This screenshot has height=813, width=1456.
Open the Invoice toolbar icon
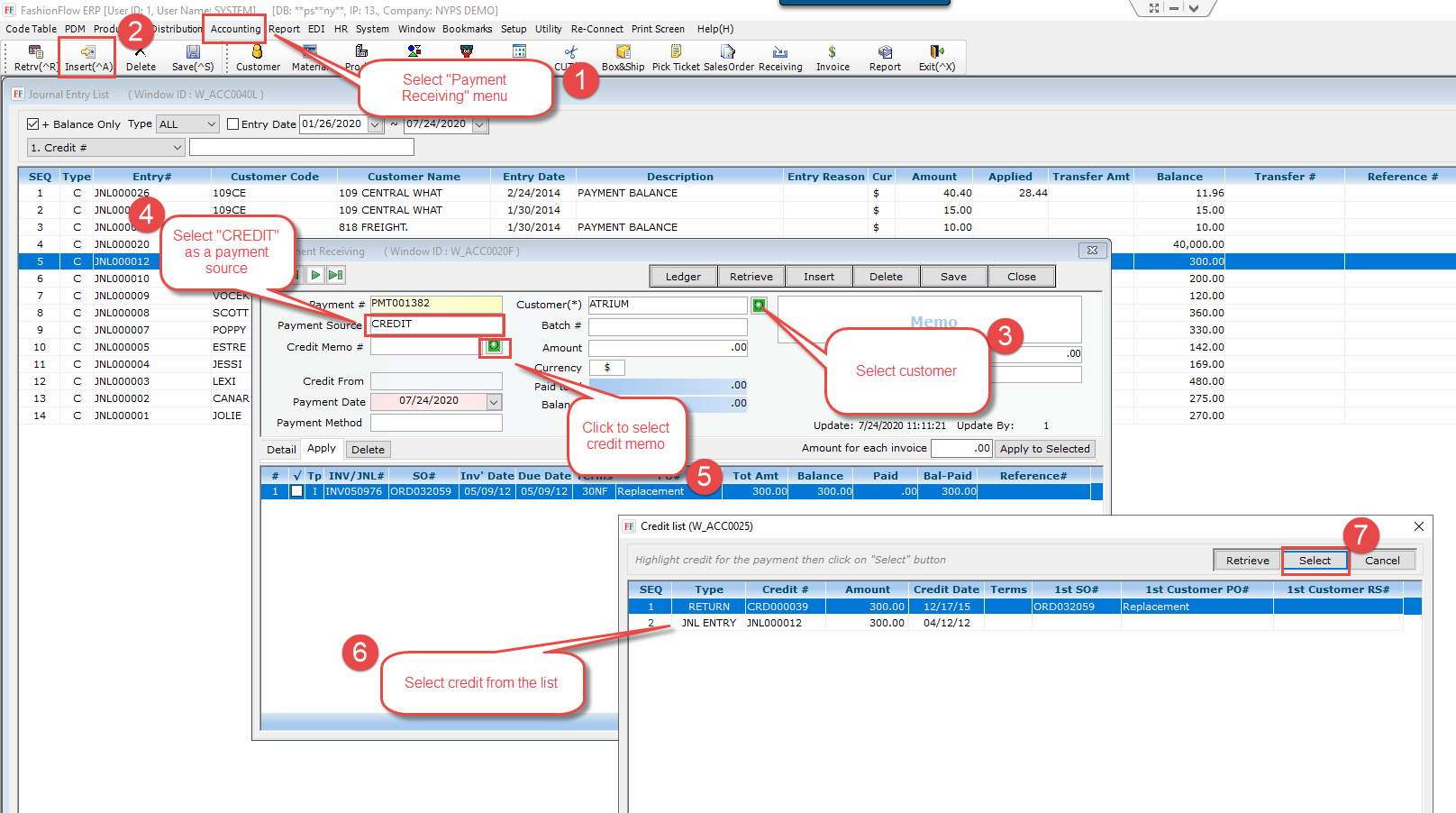coord(833,58)
